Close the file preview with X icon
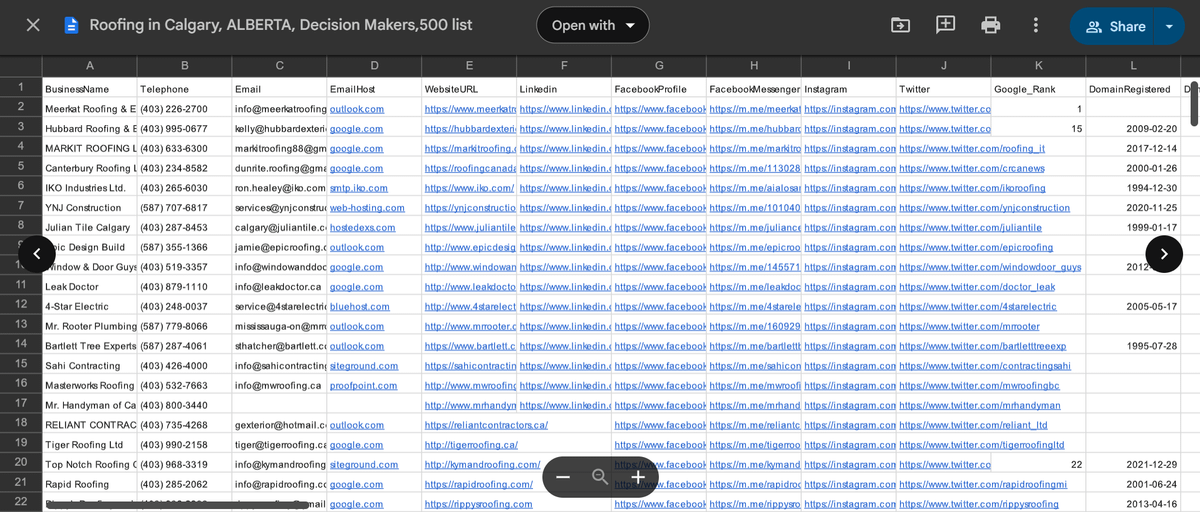1200x512 pixels. click(33, 25)
